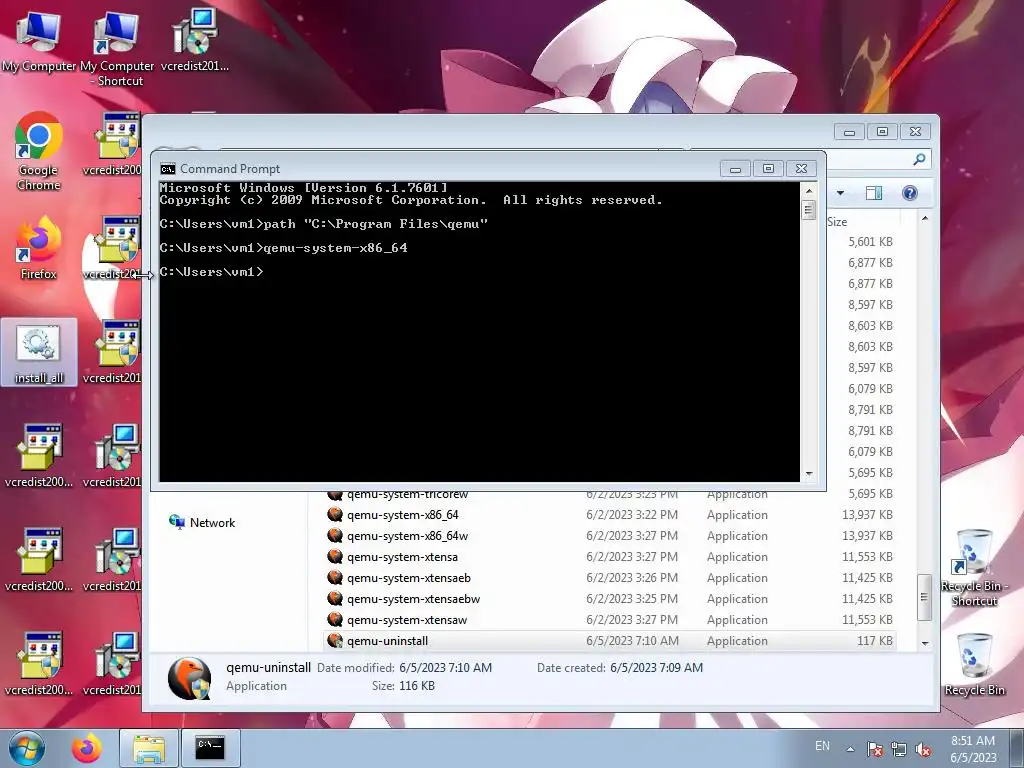This screenshot has width=1024, height=768.
Task: Click Application type in the qemu-system-xtensaw row
Action: coord(737,619)
